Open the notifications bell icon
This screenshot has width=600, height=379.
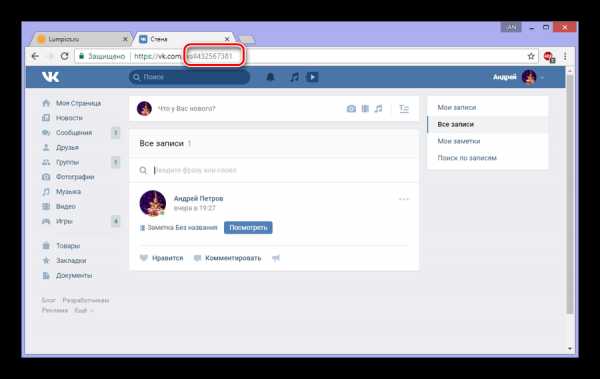point(271,77)
